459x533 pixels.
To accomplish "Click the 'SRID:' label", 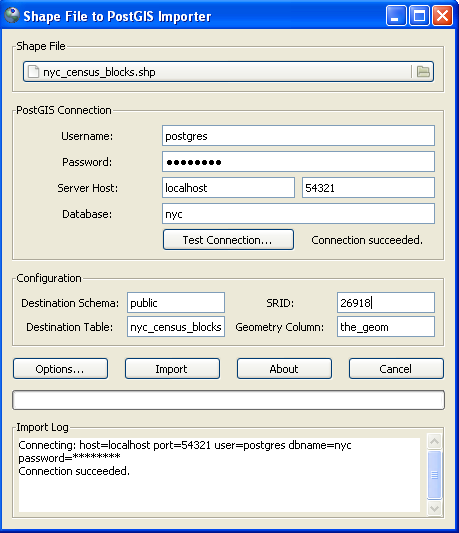I will (280, 303).
